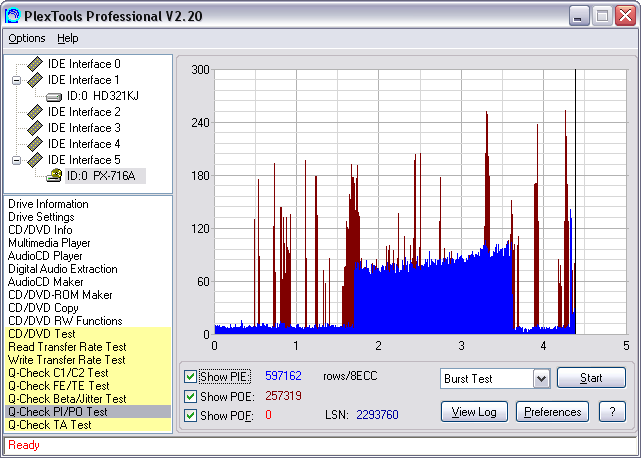Click the PlexTools title bar app icon
Image resolution: width=641 pixels, height=458 pixels.
[x=12, y=16]
